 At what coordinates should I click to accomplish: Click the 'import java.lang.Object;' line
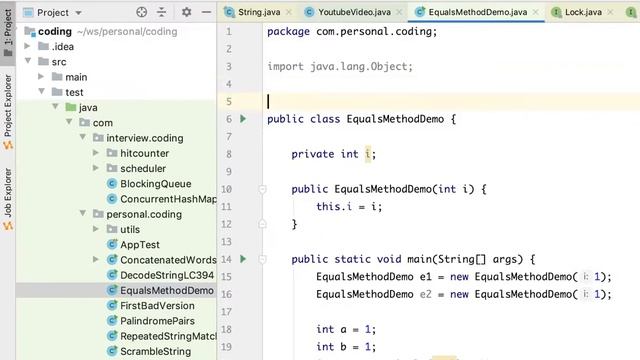click(x=340, y=66)
